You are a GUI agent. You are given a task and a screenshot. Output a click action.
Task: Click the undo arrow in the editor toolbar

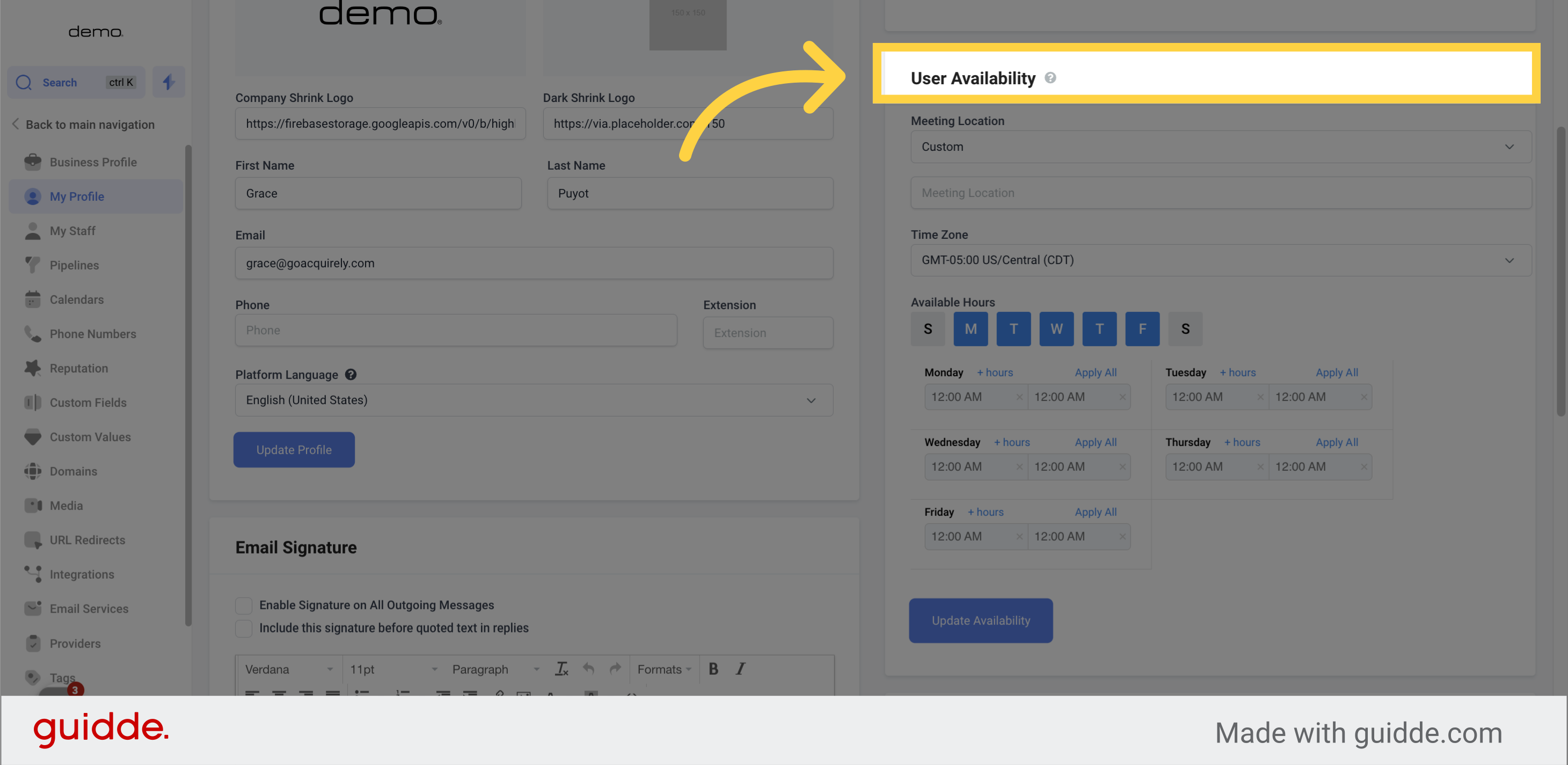pos(588,669)
